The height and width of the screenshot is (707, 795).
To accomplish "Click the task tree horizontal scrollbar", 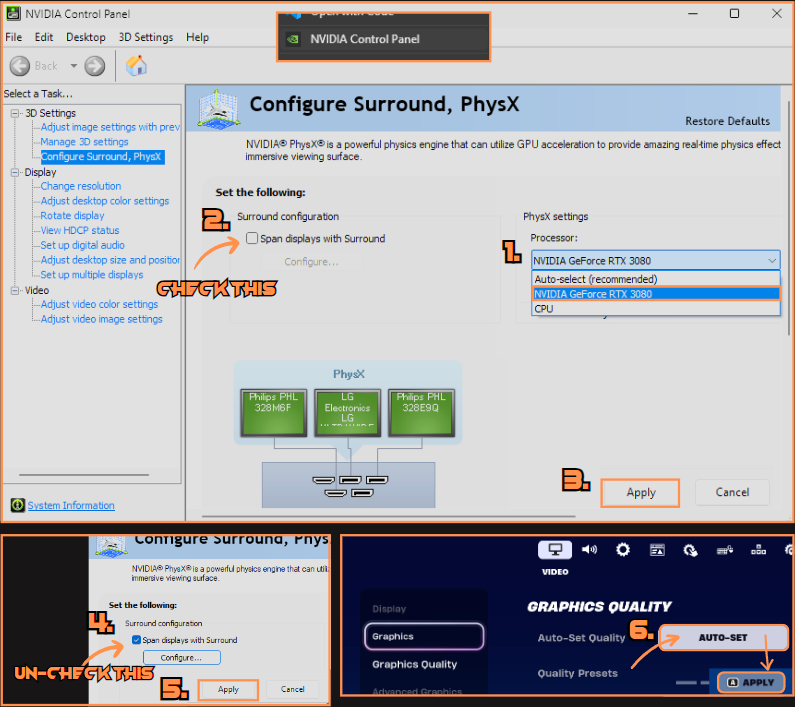I will click(84, 475).
